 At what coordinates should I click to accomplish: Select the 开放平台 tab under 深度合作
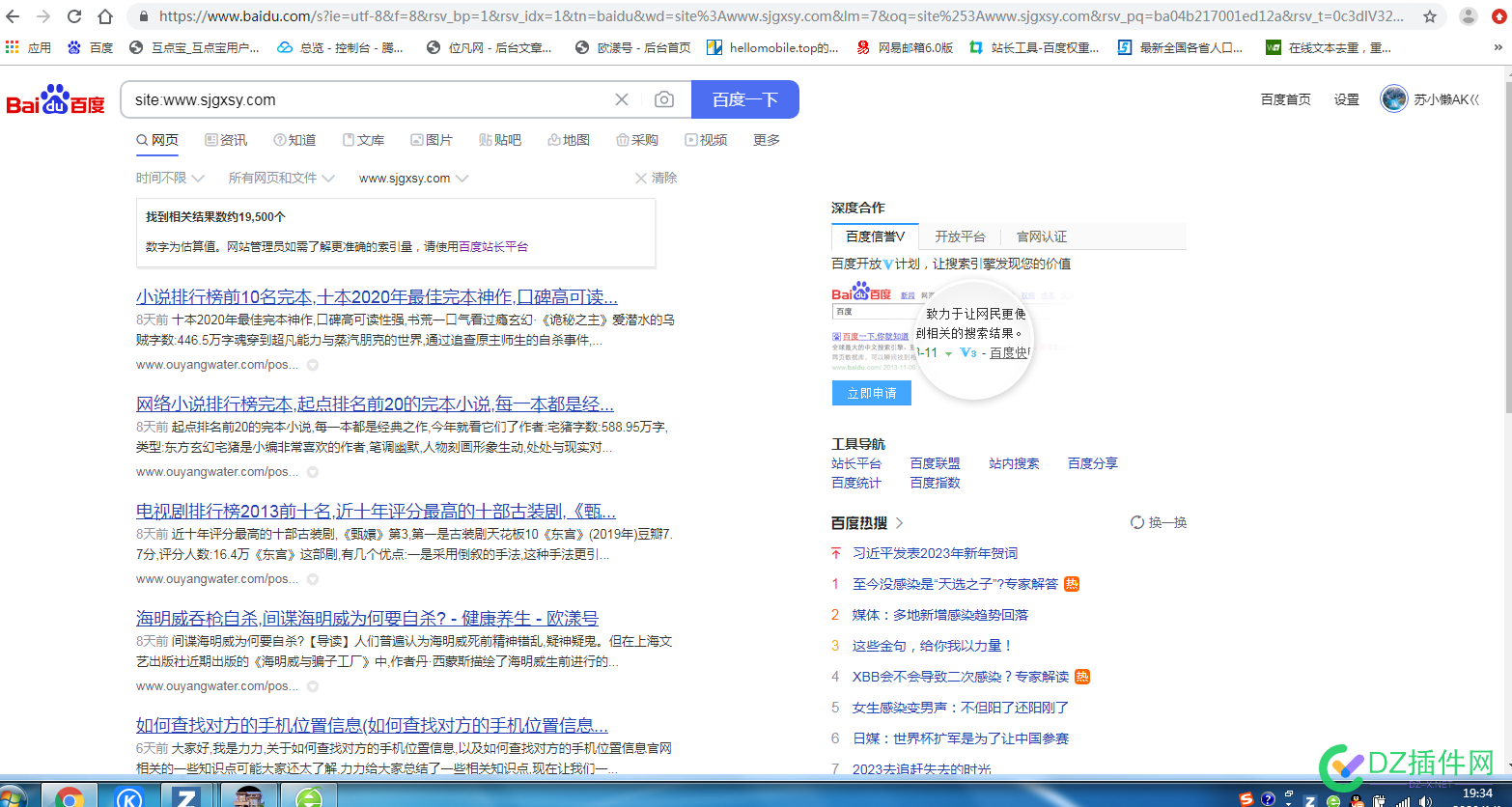(960, 237)
